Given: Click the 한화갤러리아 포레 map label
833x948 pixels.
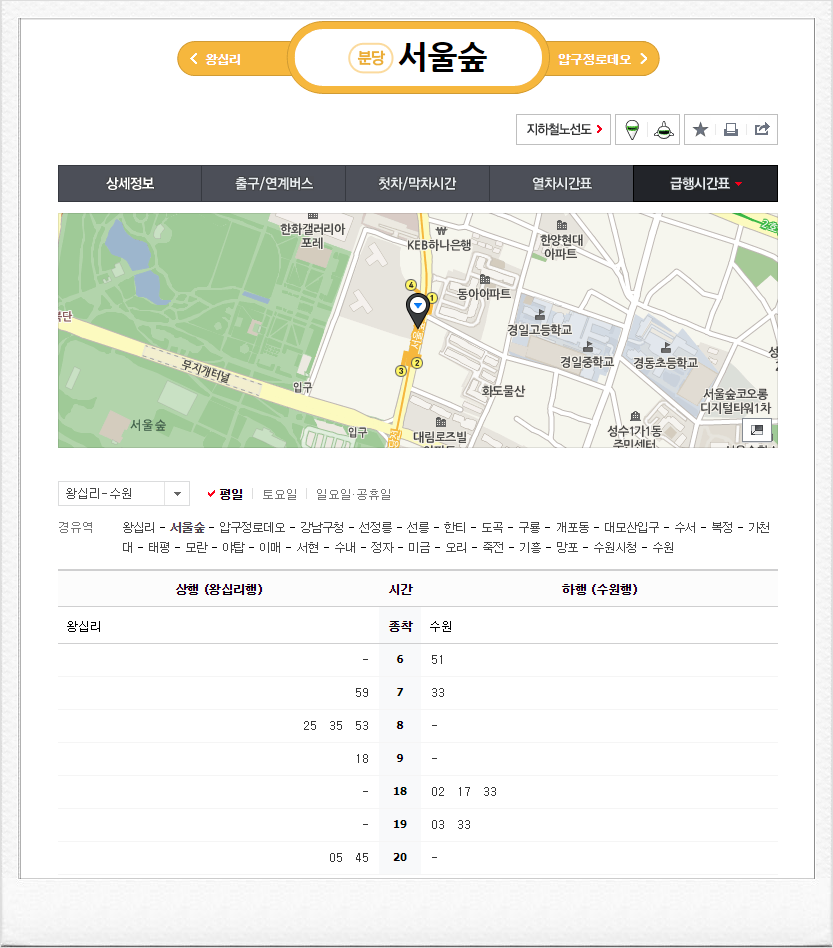Looking at the screenshot, I should pyautogui.click(x=313, y=236).
